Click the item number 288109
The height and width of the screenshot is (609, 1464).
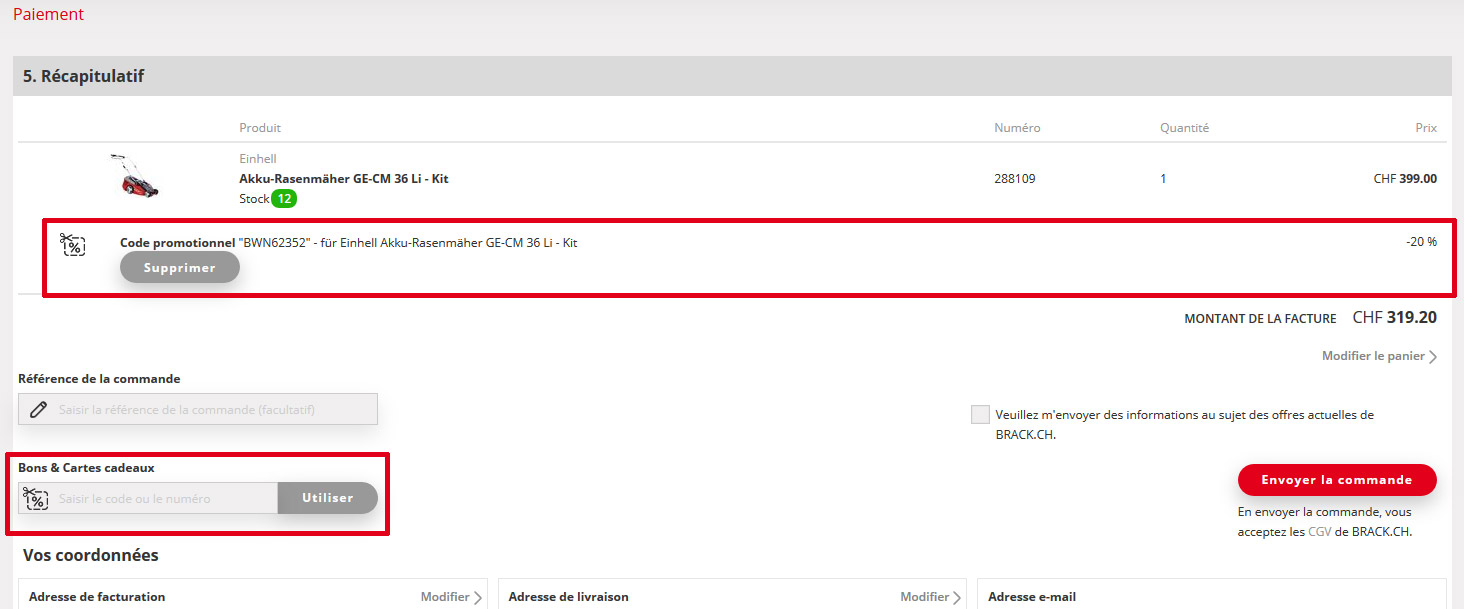click(1015, 179)
